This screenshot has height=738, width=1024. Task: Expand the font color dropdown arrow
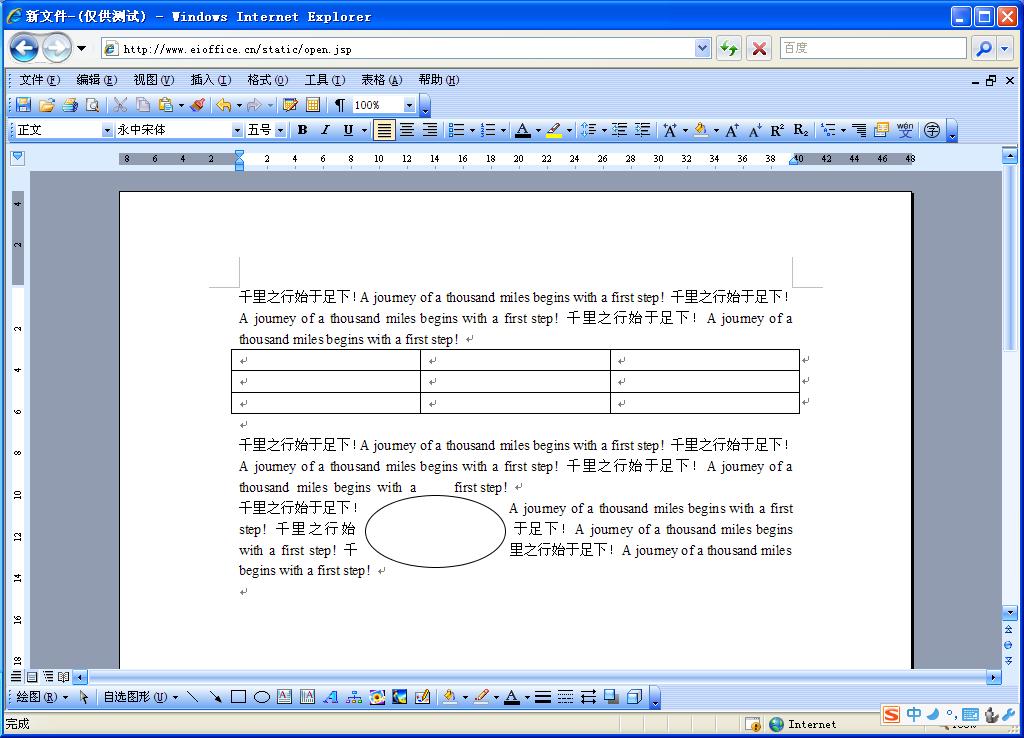click(x=538, y=130)
